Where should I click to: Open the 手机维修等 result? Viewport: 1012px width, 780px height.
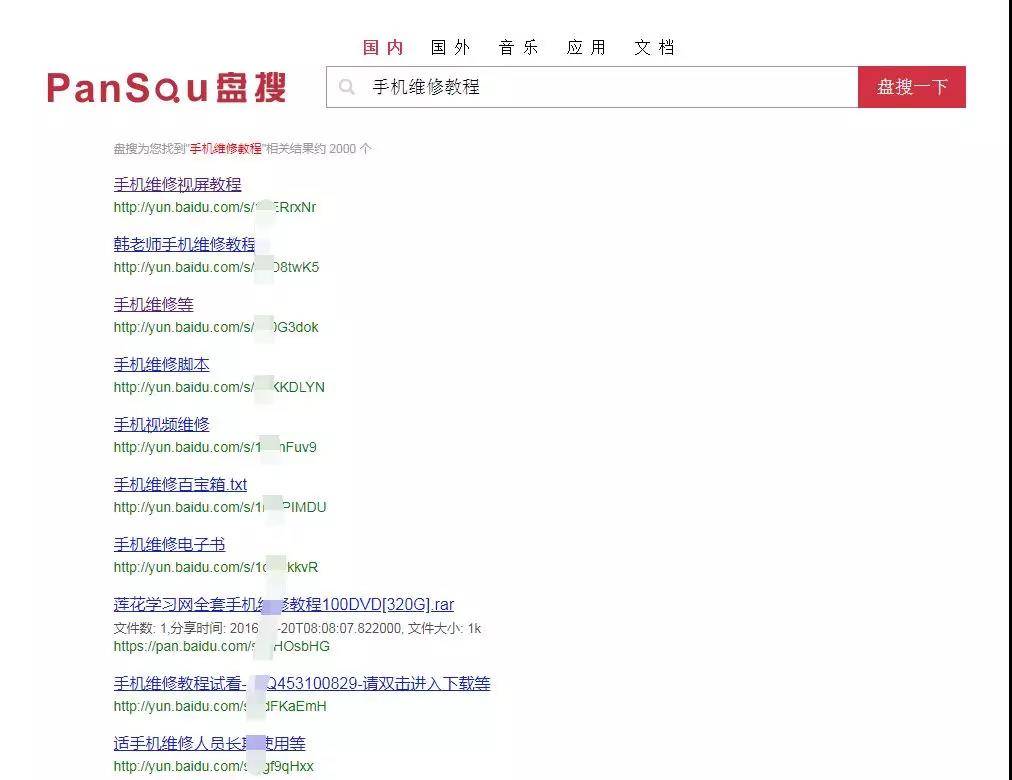click(154, 305)
